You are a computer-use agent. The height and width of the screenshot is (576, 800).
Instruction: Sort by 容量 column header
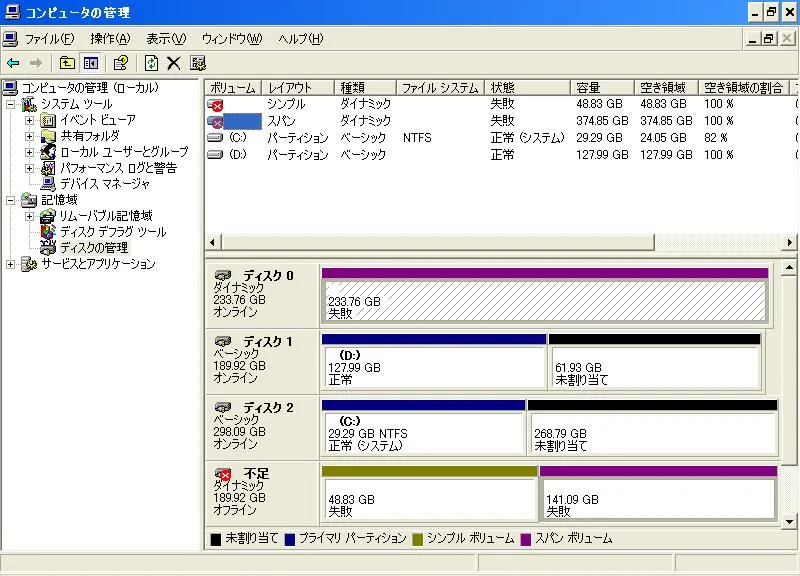point(603,88)
